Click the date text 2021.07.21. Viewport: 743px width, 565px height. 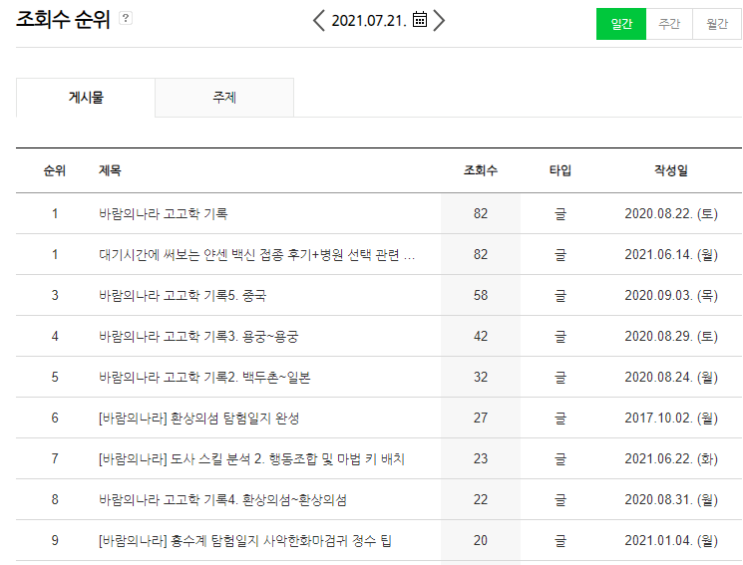tap(369, 21)
